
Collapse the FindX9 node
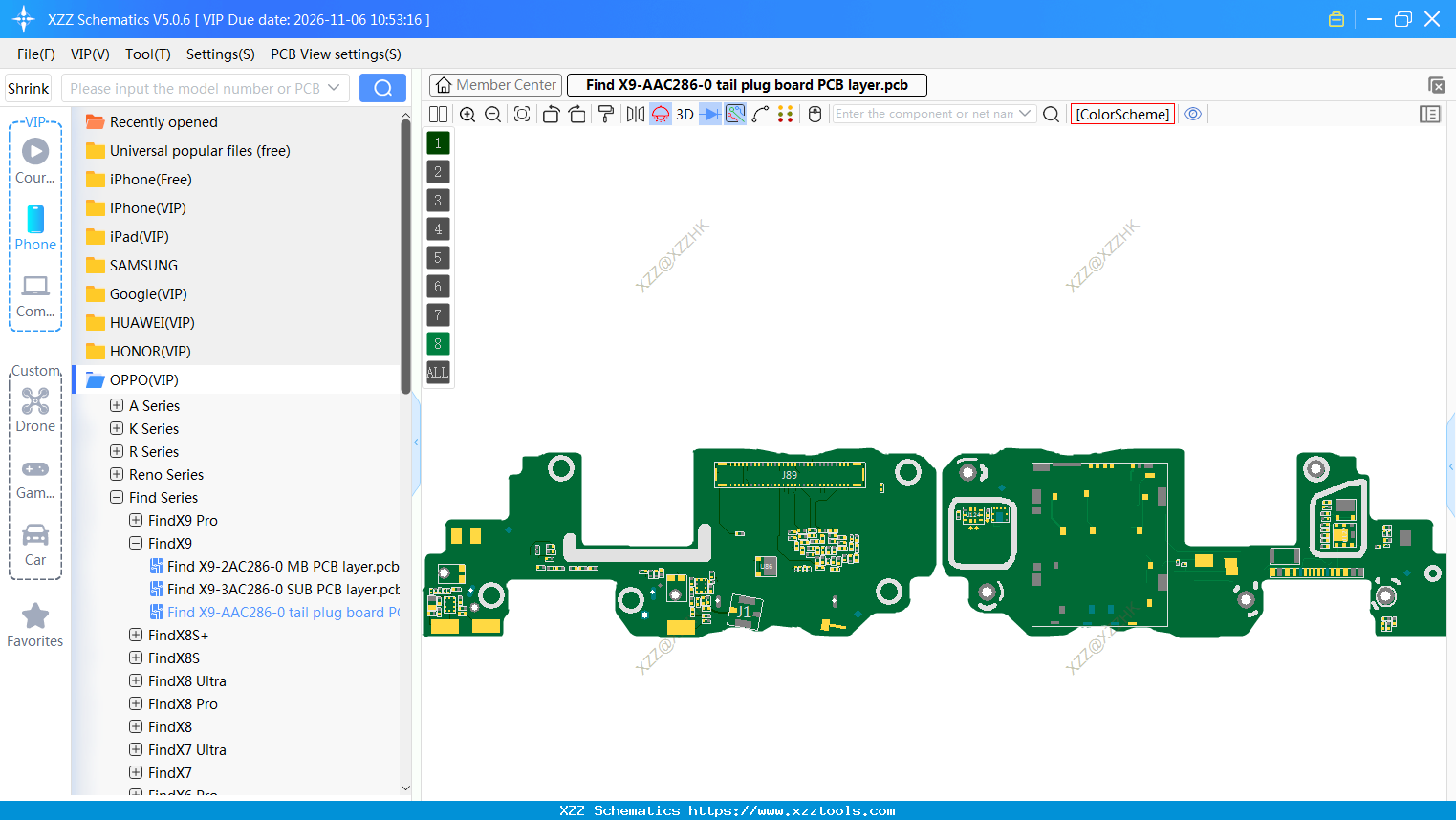(136, 543)
